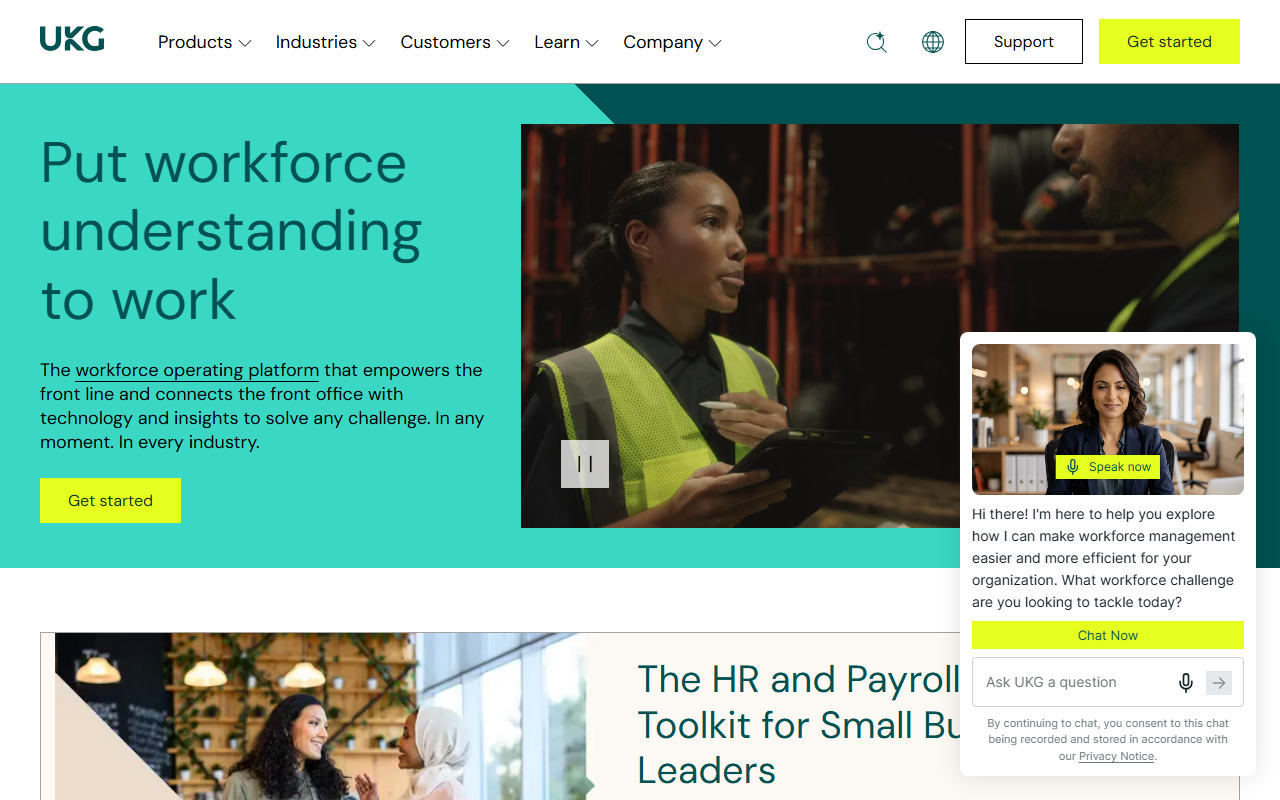Image resolution: width=1280 pixels, height=800 pixels.
Task: Expand the Customers menu
Action: coord(455,42)
